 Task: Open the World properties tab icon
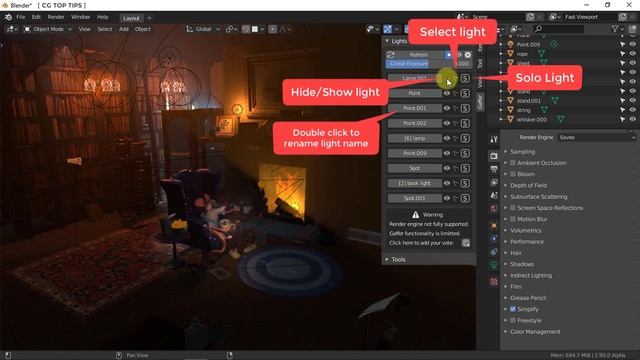coord(494,209)
